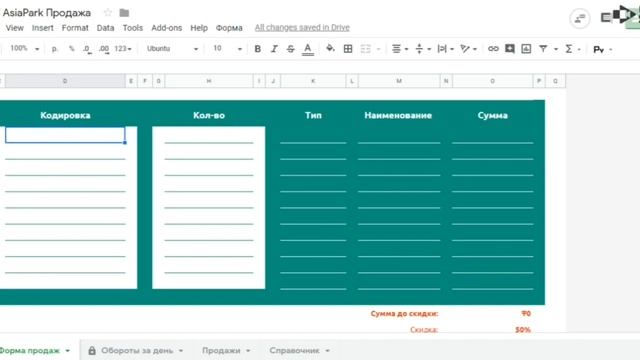Expand the filter views dropdown arrow
Image resolution: width=640 pixels, height=360 pixels.
pos(556,49)
